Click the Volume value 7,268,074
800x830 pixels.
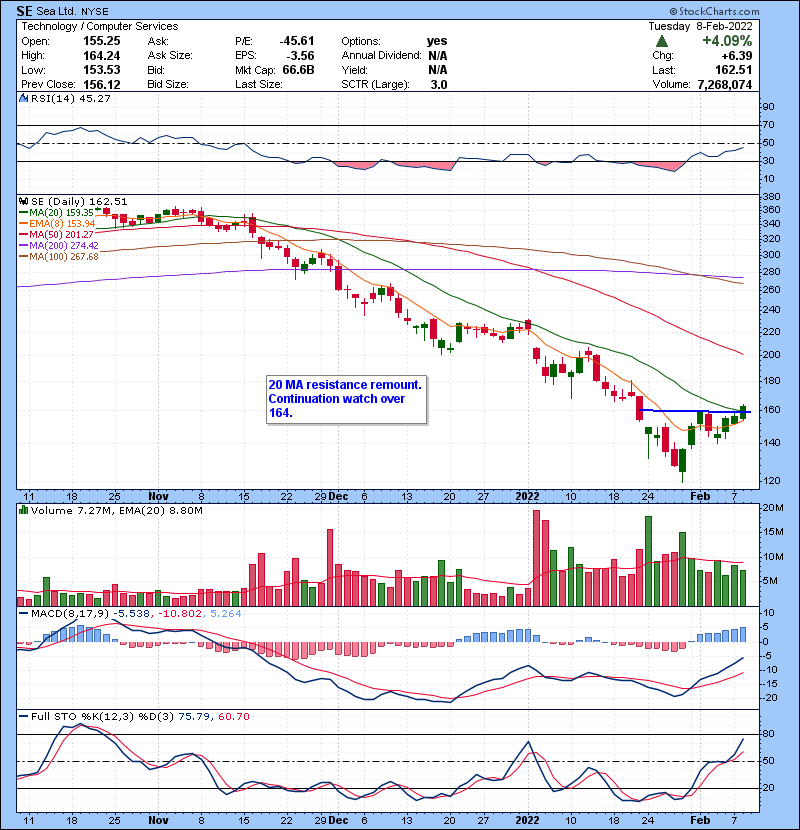click(725, 85)
